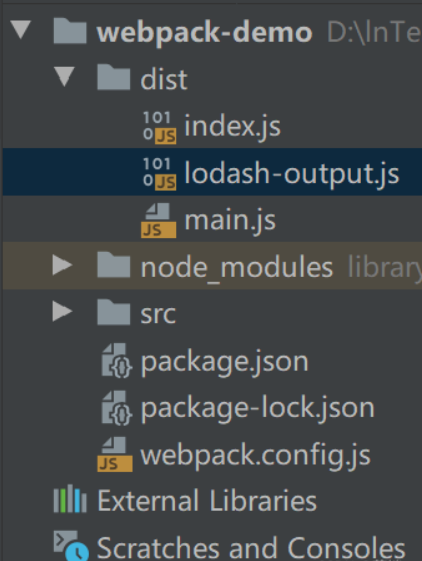Viewport: 422px width, 561px height.
Task: Click the lodash-output.js file icon
Action: [x=159, y=174]
